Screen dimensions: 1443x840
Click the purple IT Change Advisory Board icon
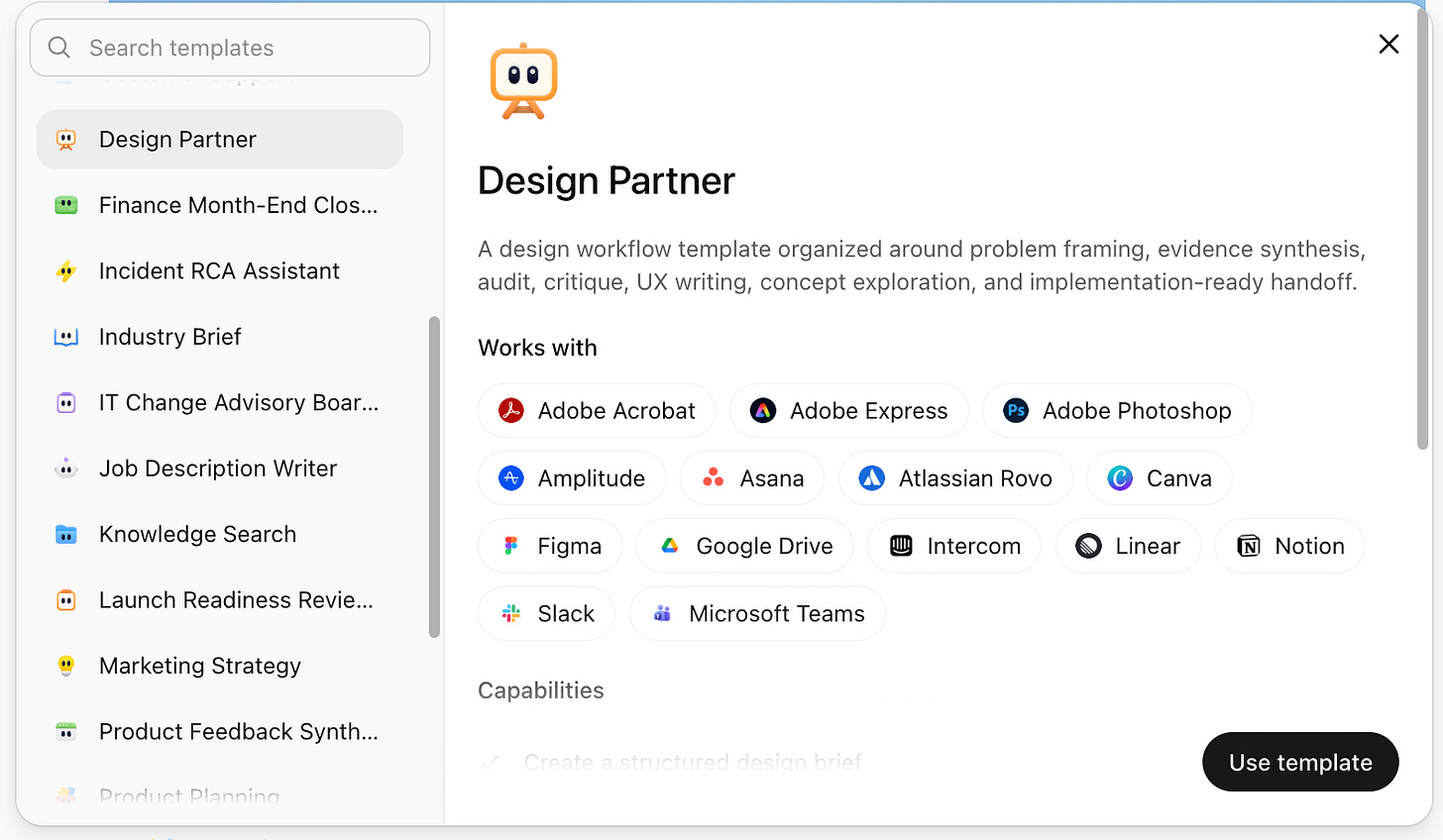[66, 403]
